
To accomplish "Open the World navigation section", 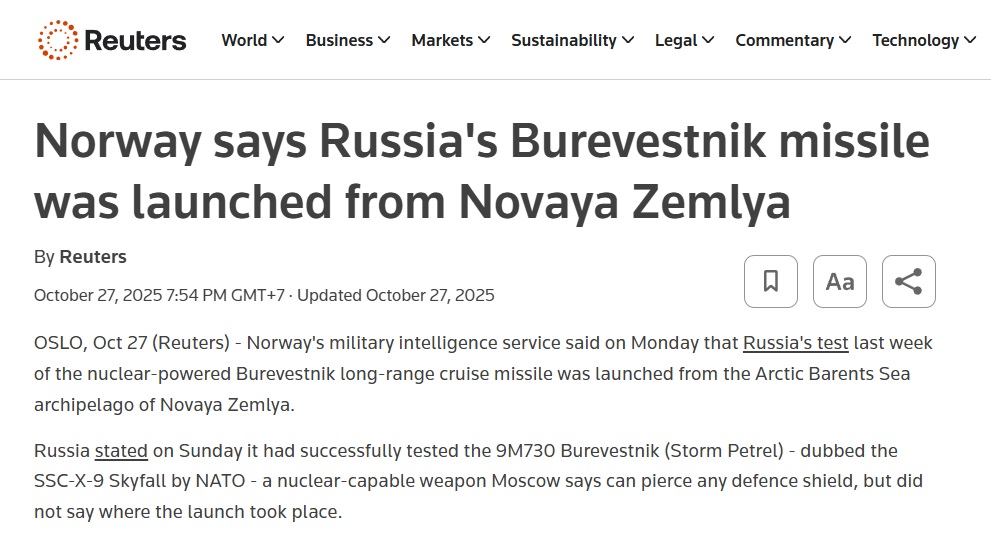I will (244, 40).
